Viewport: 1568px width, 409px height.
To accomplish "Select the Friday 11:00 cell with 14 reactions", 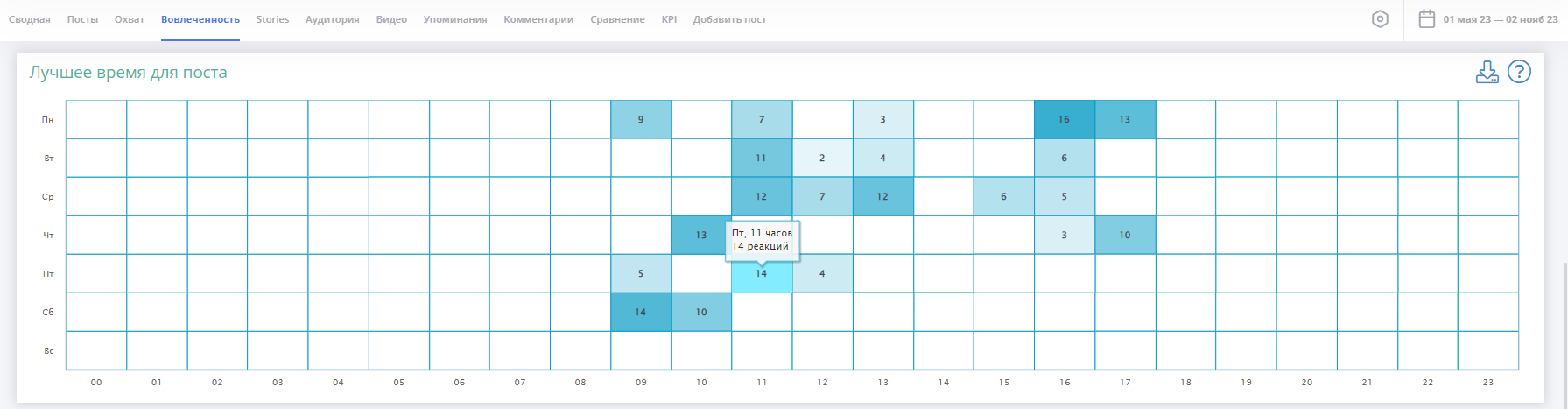I will 762,274.
